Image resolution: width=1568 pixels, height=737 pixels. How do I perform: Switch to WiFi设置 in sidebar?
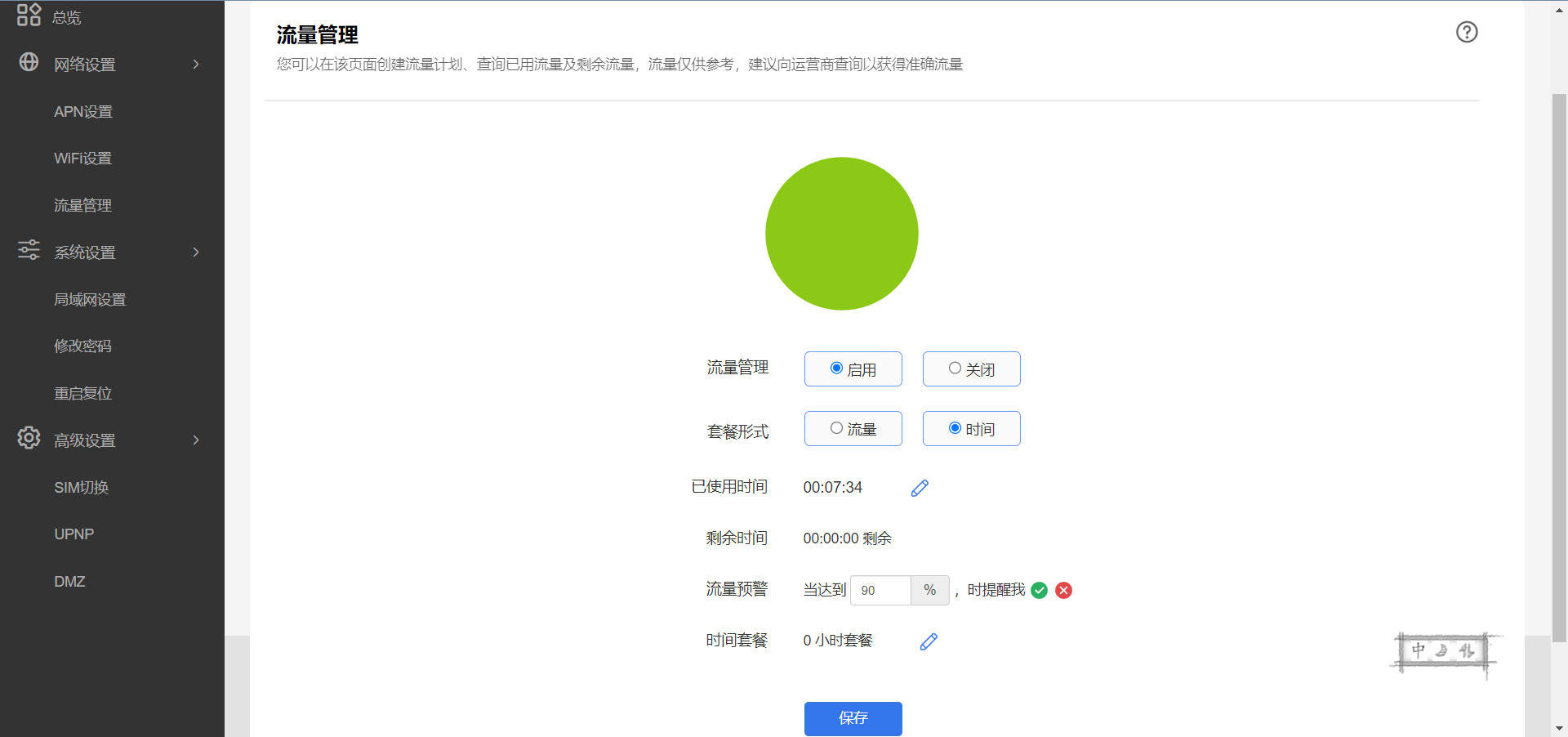(82, 158)
